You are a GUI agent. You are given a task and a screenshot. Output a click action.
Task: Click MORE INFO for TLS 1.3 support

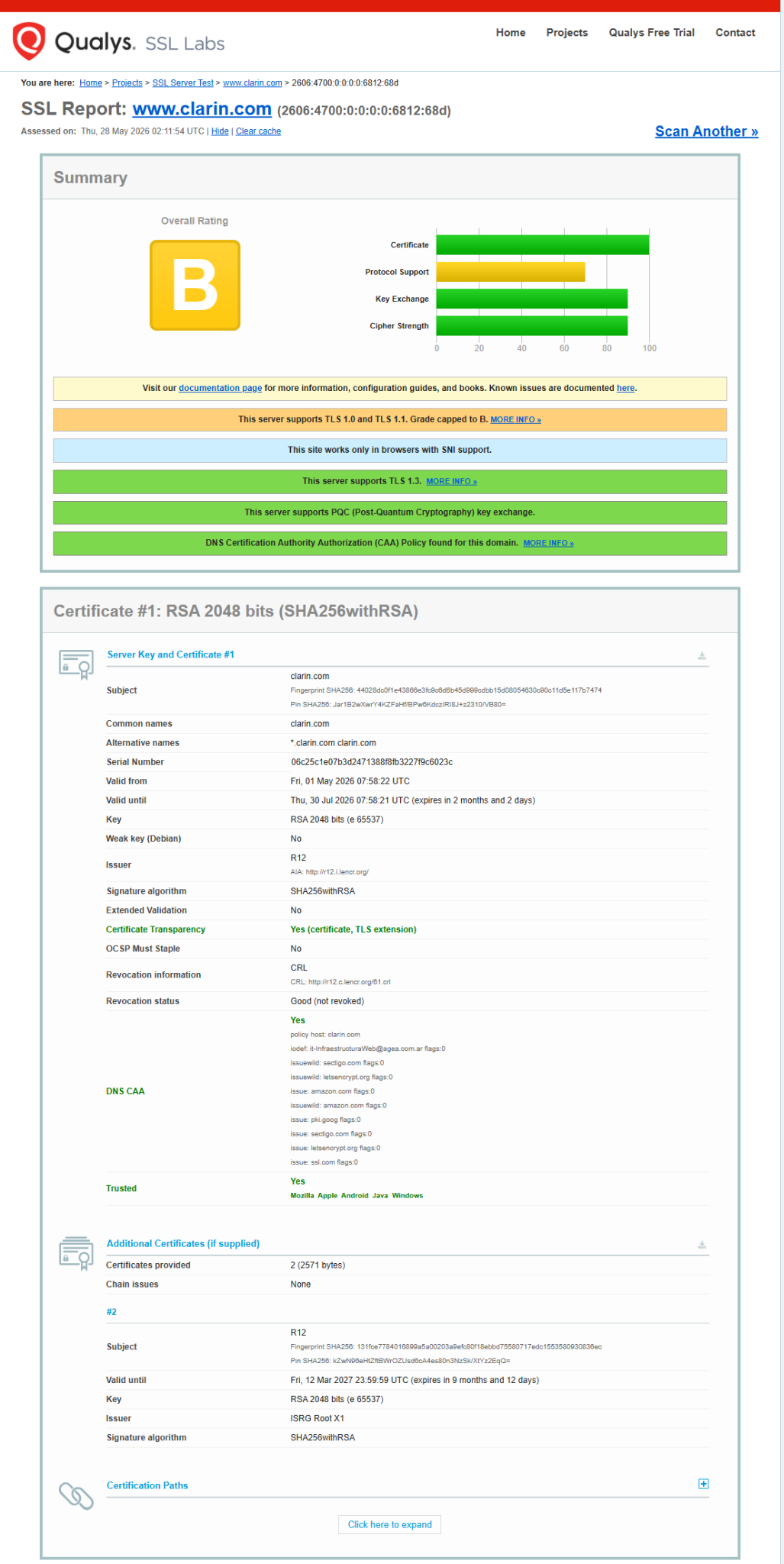[451, 482]
